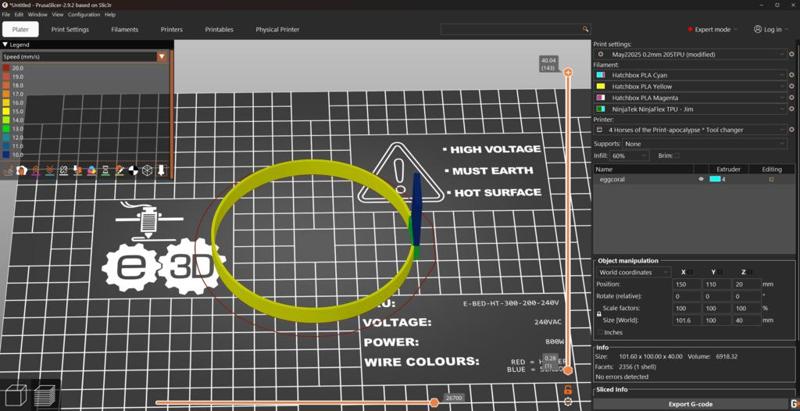Switch to the Filaments tab

(x=124, y=30)
